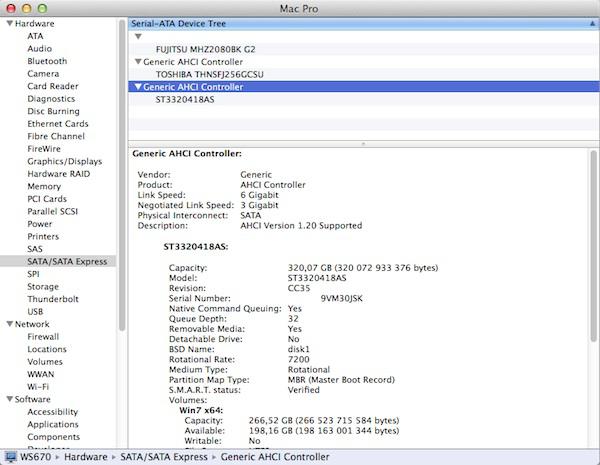Collapse the Software section triangle
This screenshot has width=600, height=465.
pyautogui.click(x=7, y=398)
